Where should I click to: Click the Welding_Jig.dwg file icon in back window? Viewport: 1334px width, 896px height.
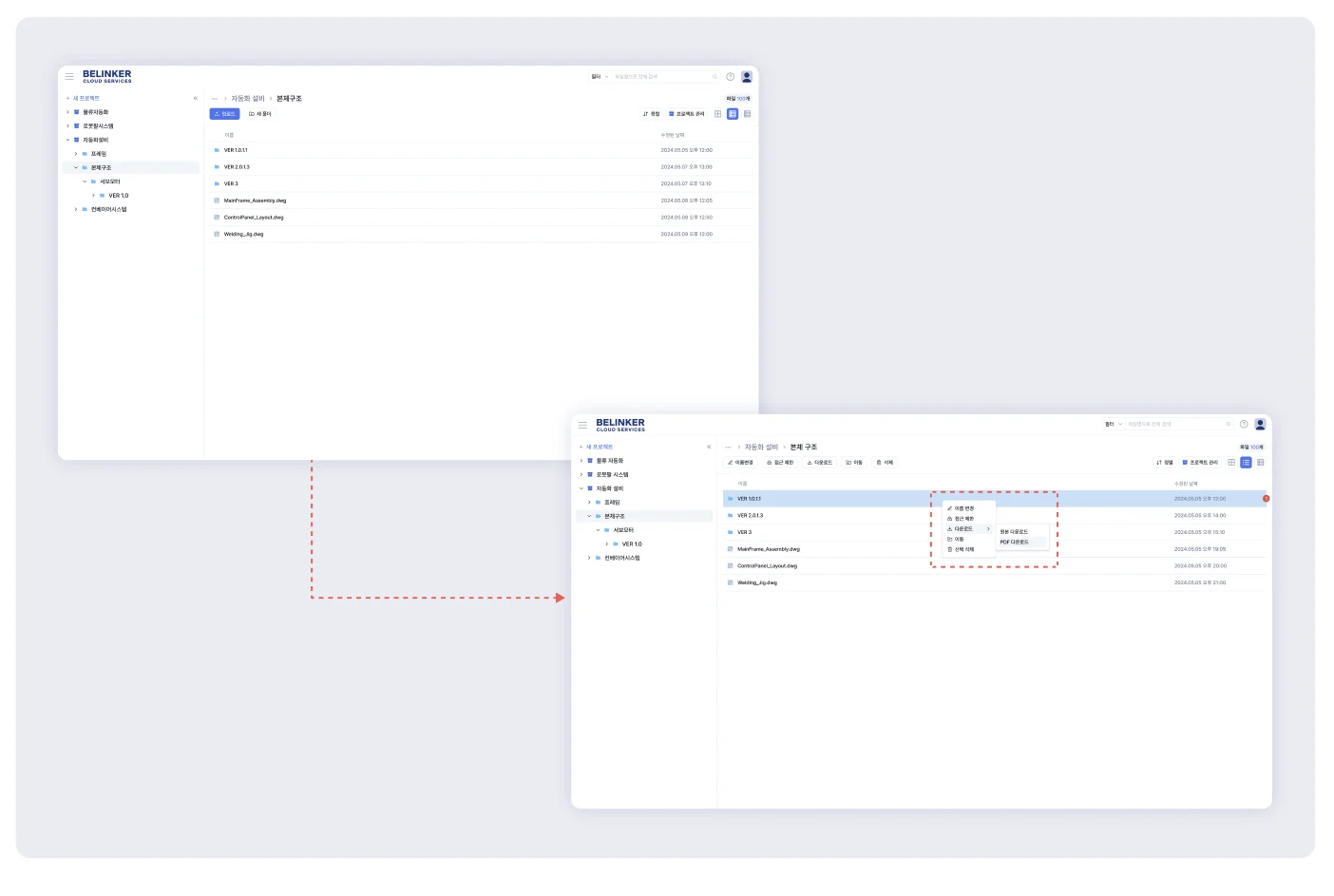(217, 234)
